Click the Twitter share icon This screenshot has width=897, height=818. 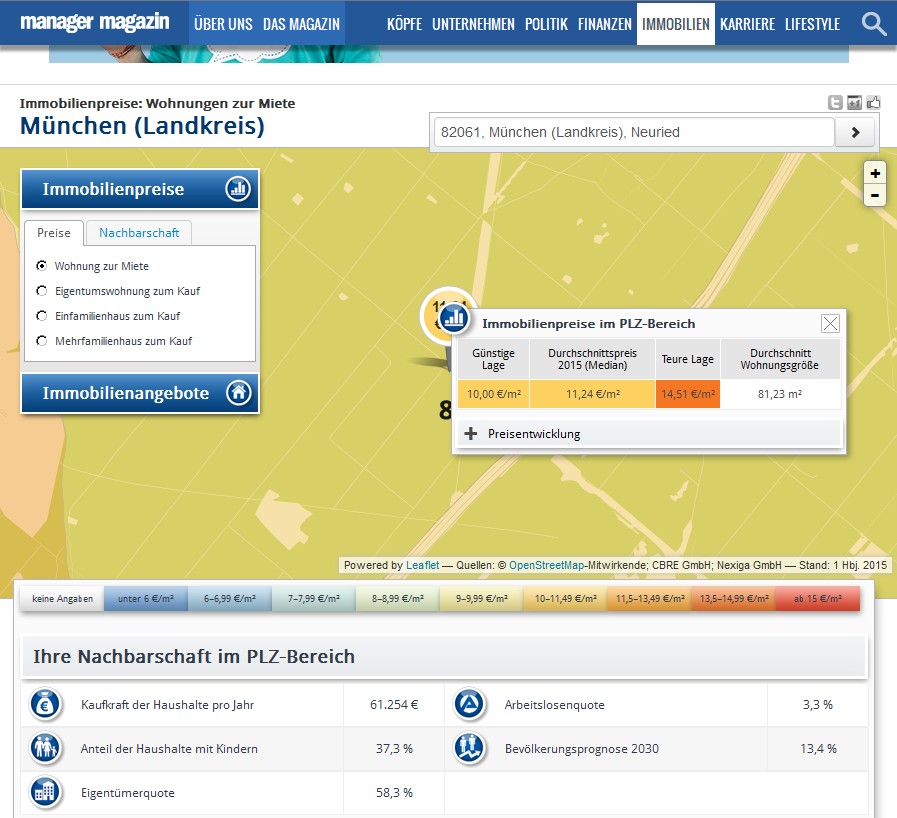(x=835, y=102)
